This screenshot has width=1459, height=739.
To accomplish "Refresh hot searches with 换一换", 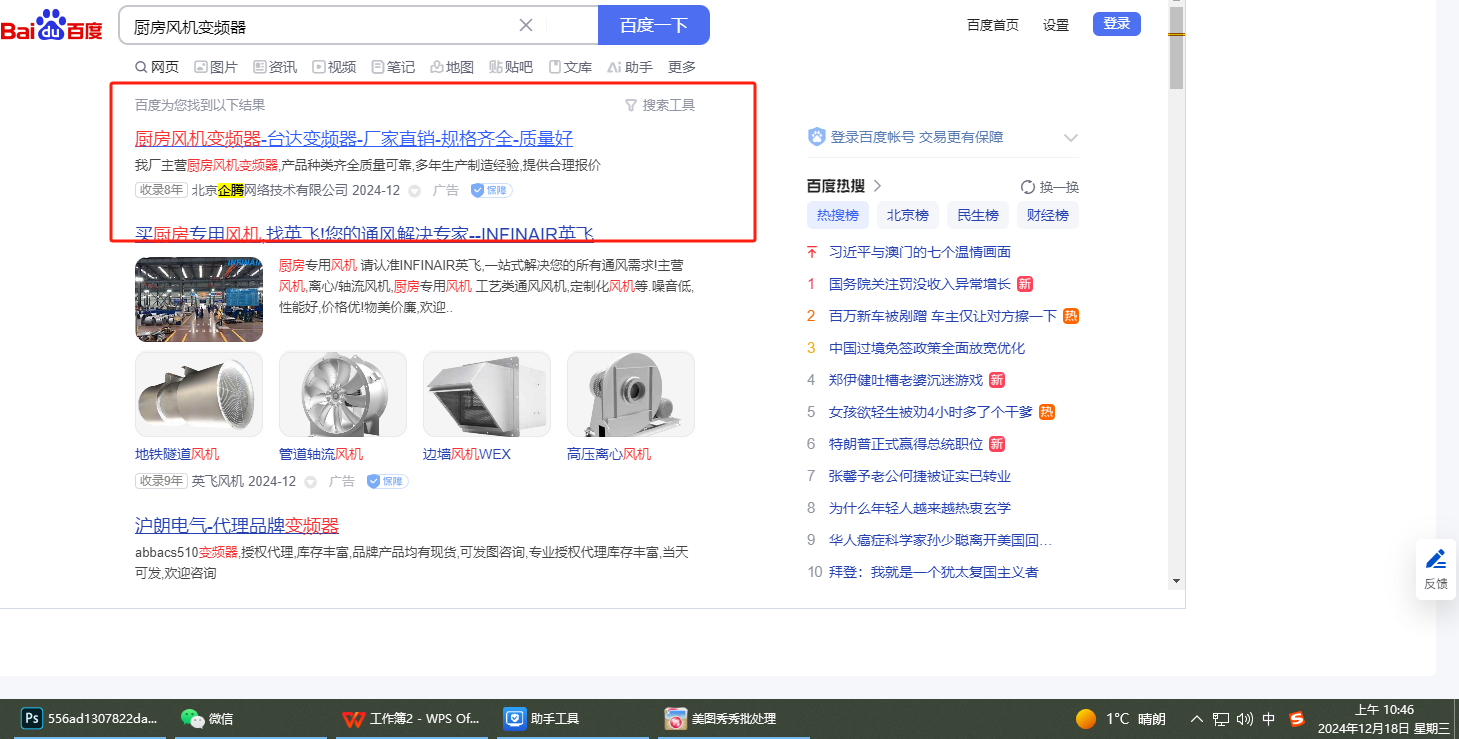I will click(x=1050, y=187).
